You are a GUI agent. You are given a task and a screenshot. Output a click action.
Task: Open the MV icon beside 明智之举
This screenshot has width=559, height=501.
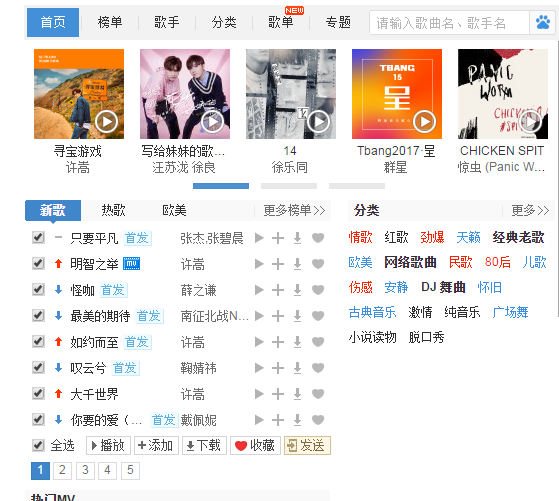(x=132, y=264)
